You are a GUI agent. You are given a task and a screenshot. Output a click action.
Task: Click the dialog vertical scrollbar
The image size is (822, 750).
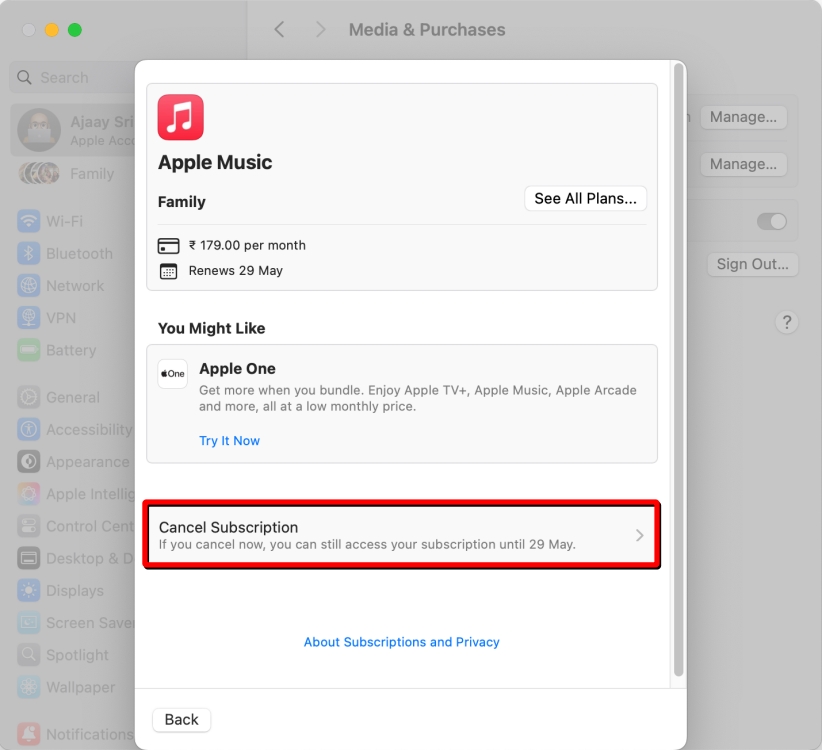[x=678, y=369]
